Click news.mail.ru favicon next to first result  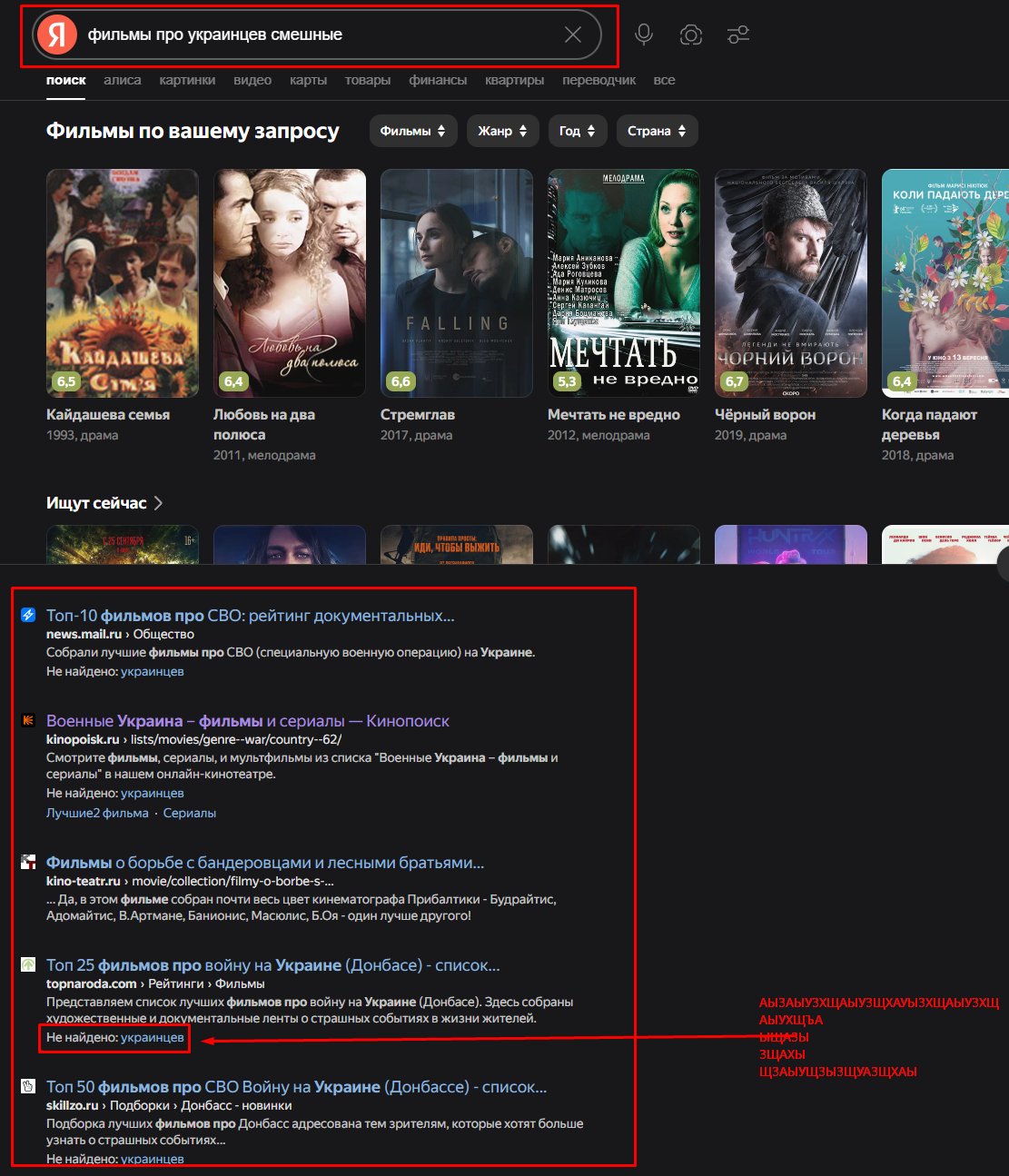pos(28,615)
